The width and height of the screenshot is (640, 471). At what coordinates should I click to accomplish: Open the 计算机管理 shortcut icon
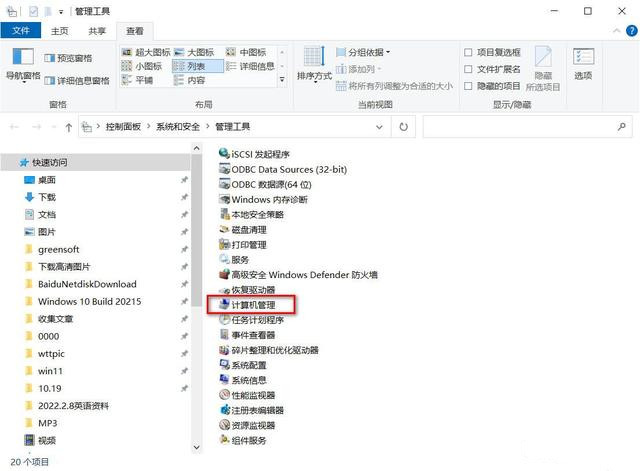(x=224, y=304)
